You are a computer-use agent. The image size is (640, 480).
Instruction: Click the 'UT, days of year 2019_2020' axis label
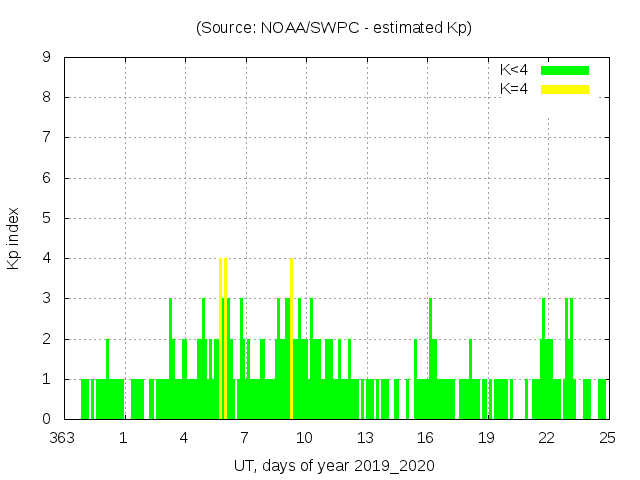pos(334,466)
